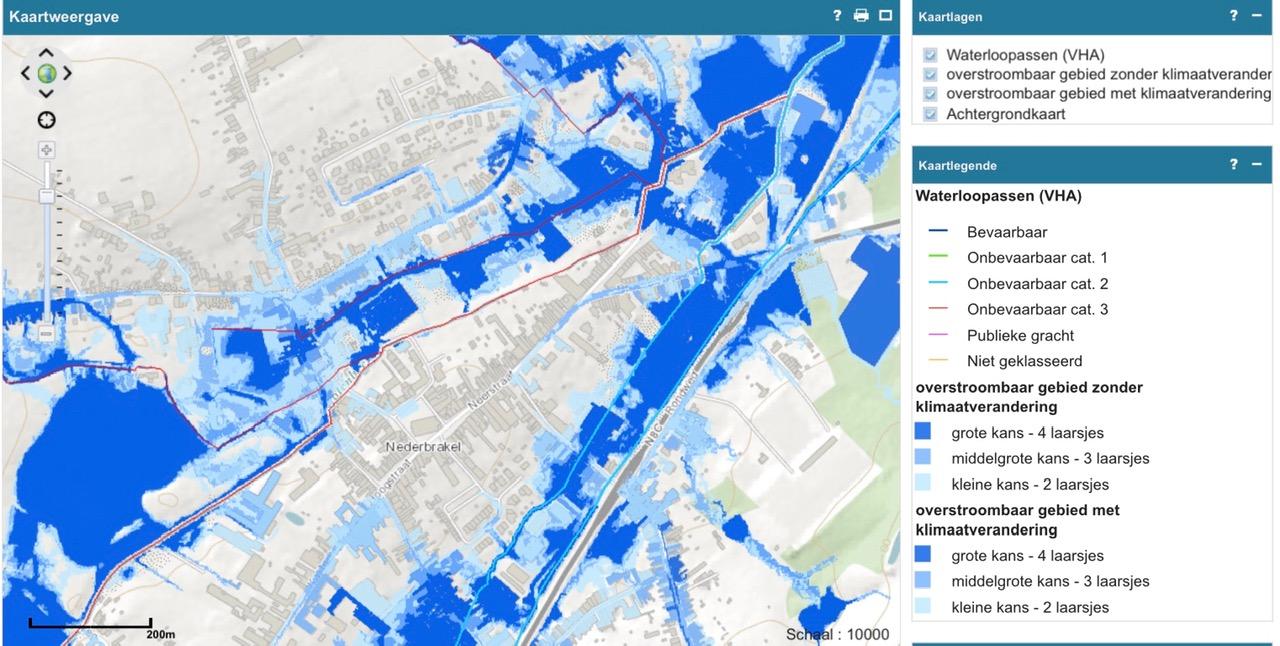Viewport: 1280px width, 646px height.
Task: Pan the map east with right arrow
Action: pyautogui.click(x=67, y=74)
